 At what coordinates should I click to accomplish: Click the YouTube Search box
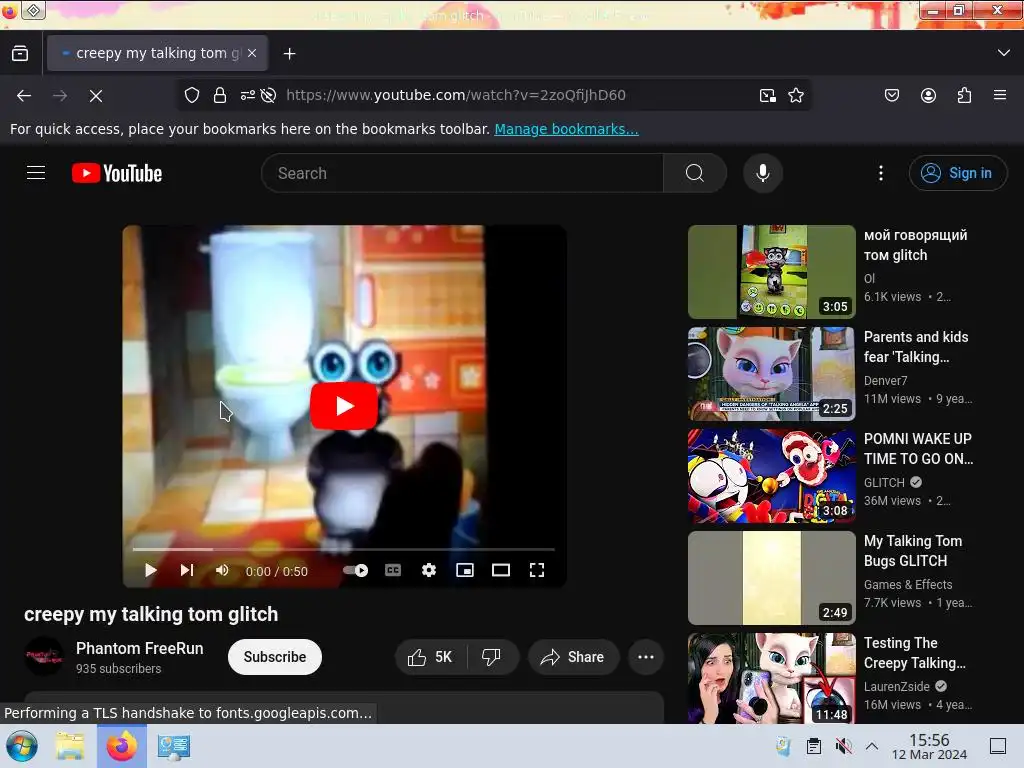tap(462, 173)
